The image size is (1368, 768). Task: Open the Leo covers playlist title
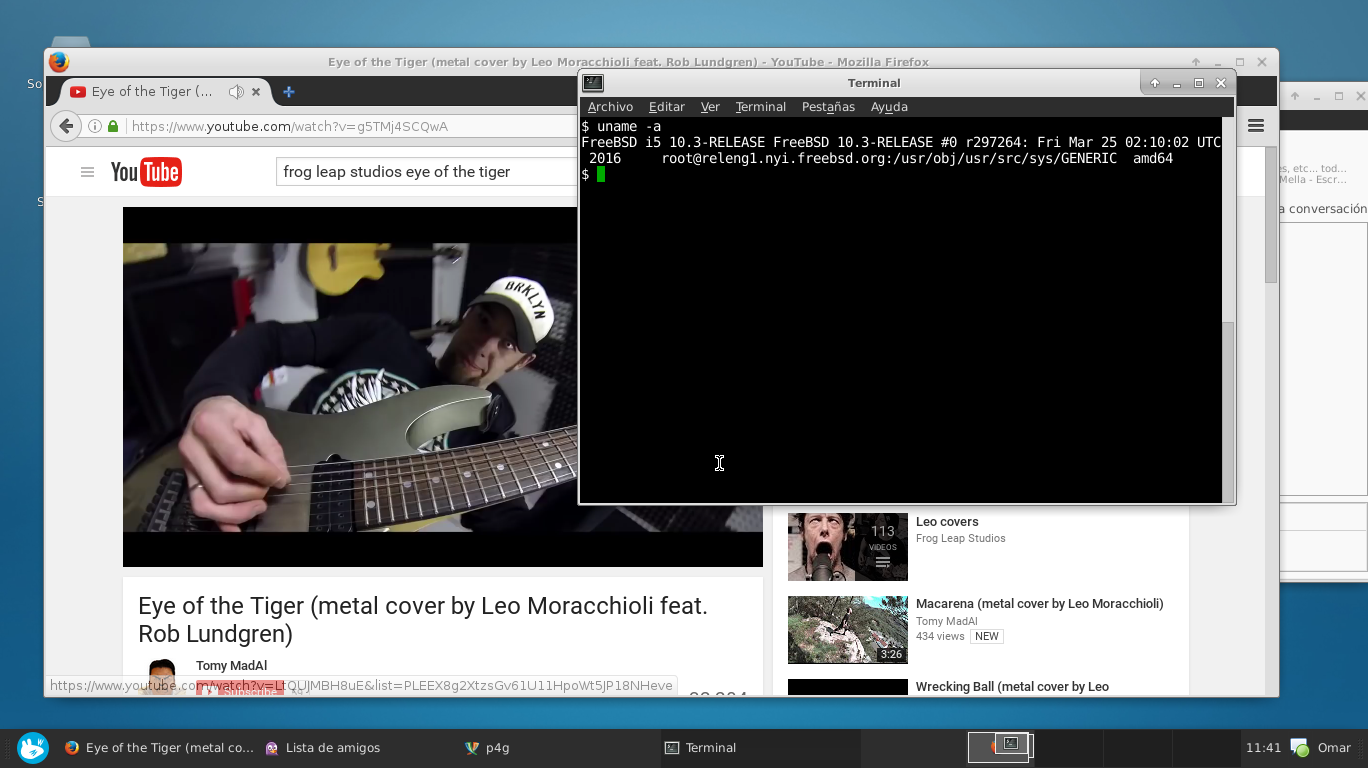point(947,522)
